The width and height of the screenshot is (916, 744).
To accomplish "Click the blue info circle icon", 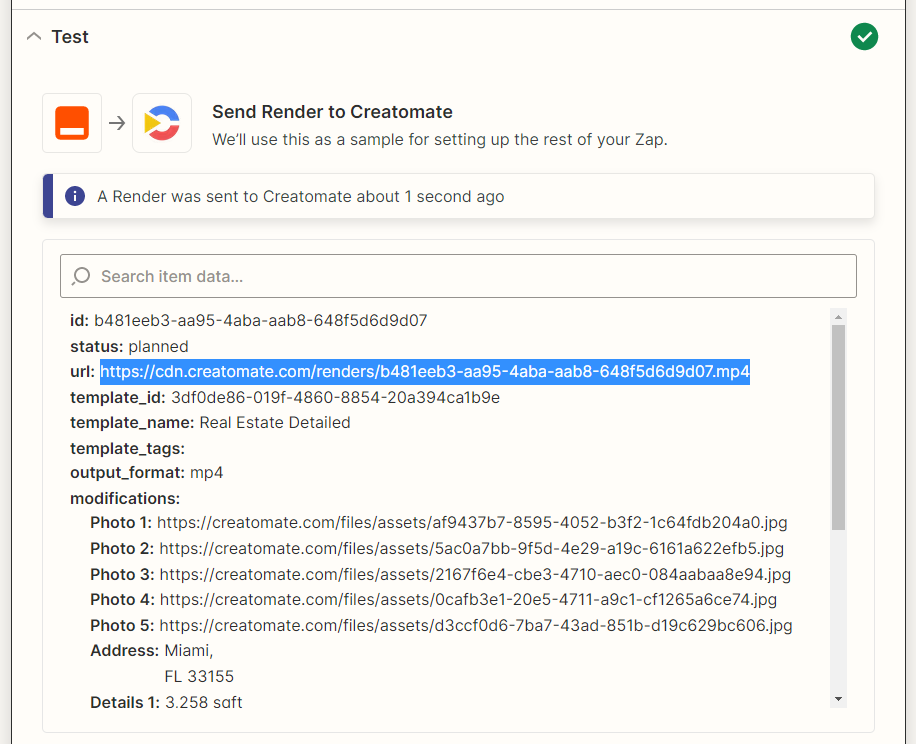I will tap(75, 196).
